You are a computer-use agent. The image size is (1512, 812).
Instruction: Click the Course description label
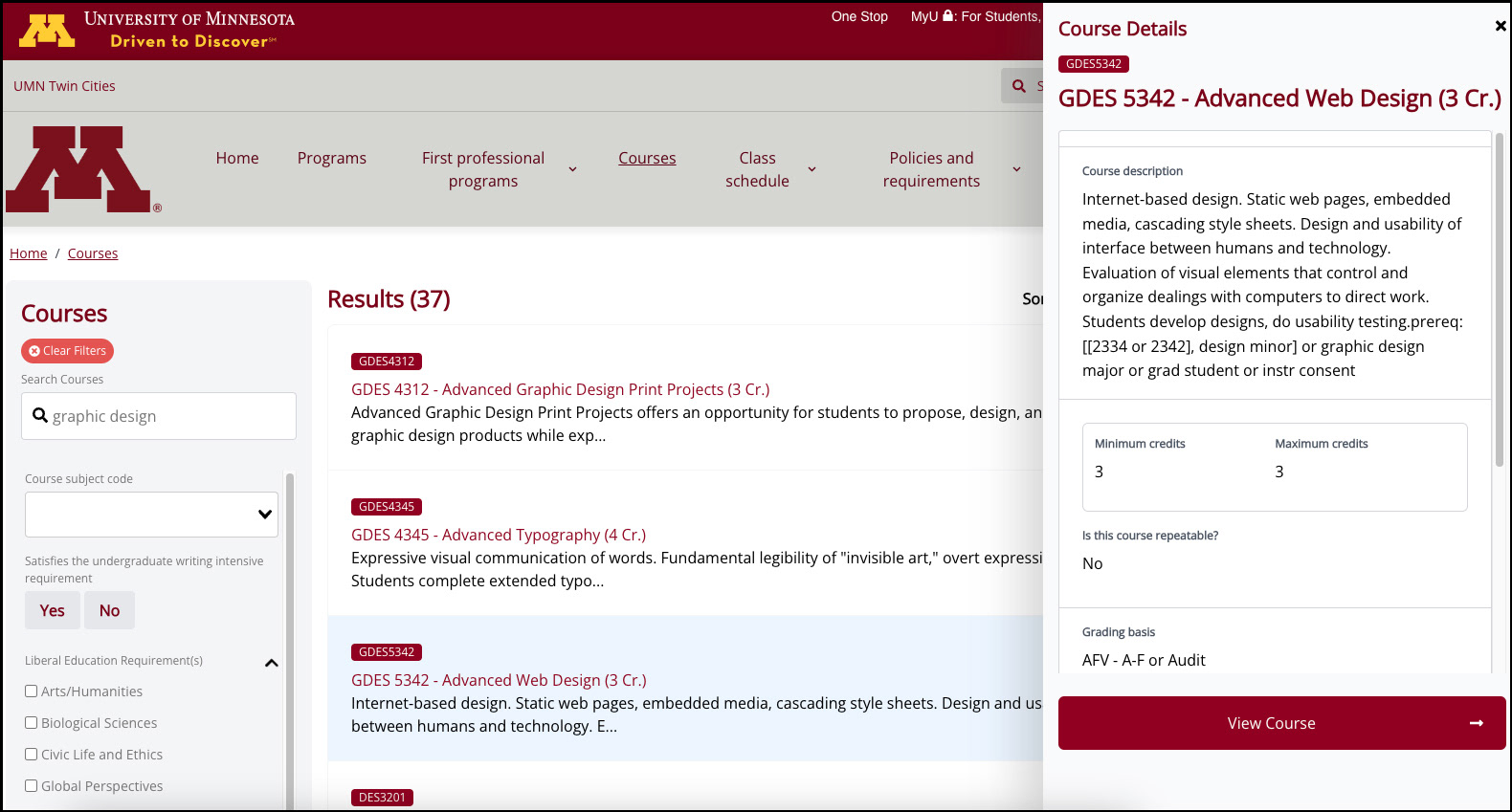(x=1132, y=171)
